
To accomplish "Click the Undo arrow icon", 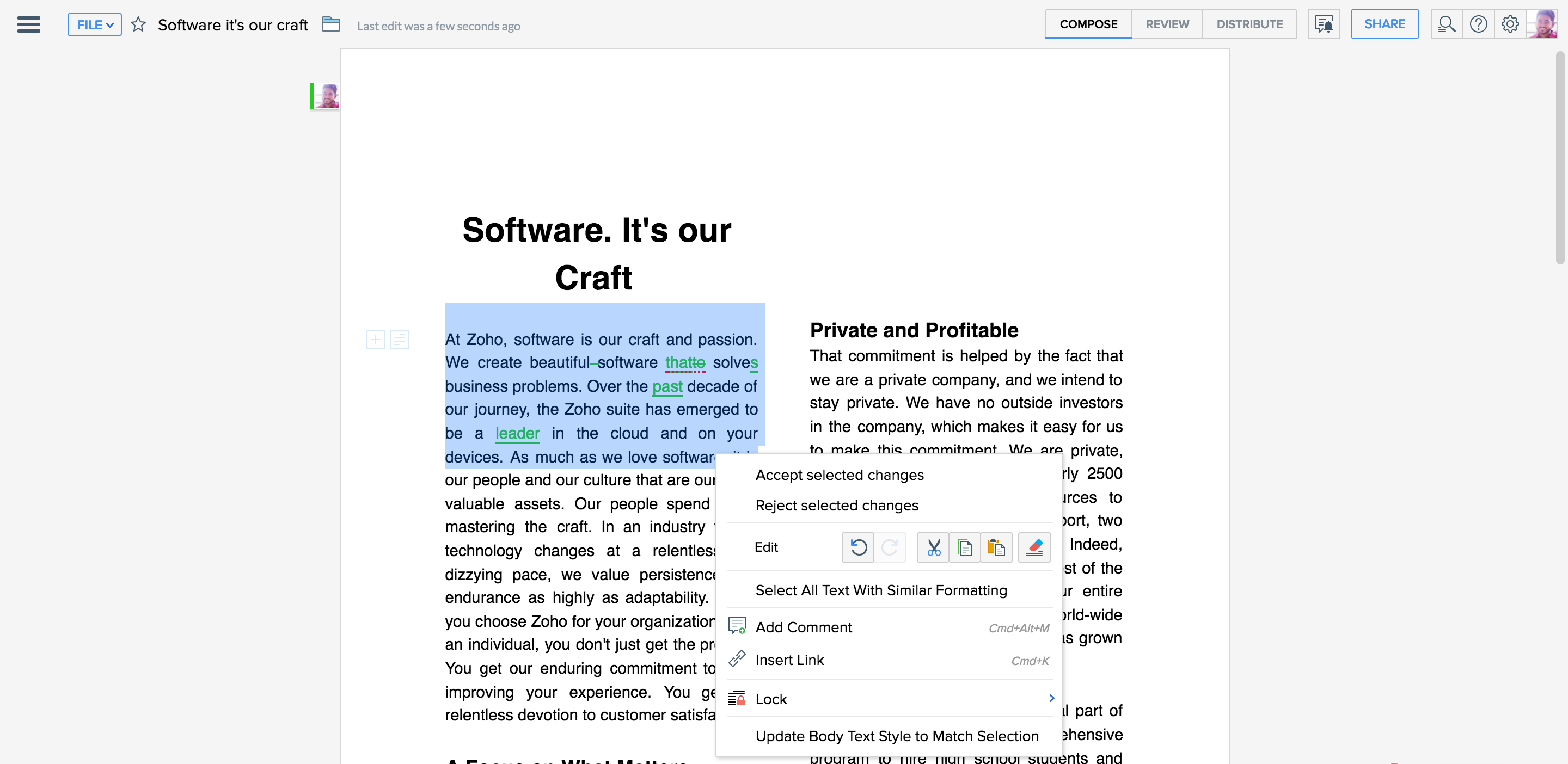I will [x=858, y=547].
